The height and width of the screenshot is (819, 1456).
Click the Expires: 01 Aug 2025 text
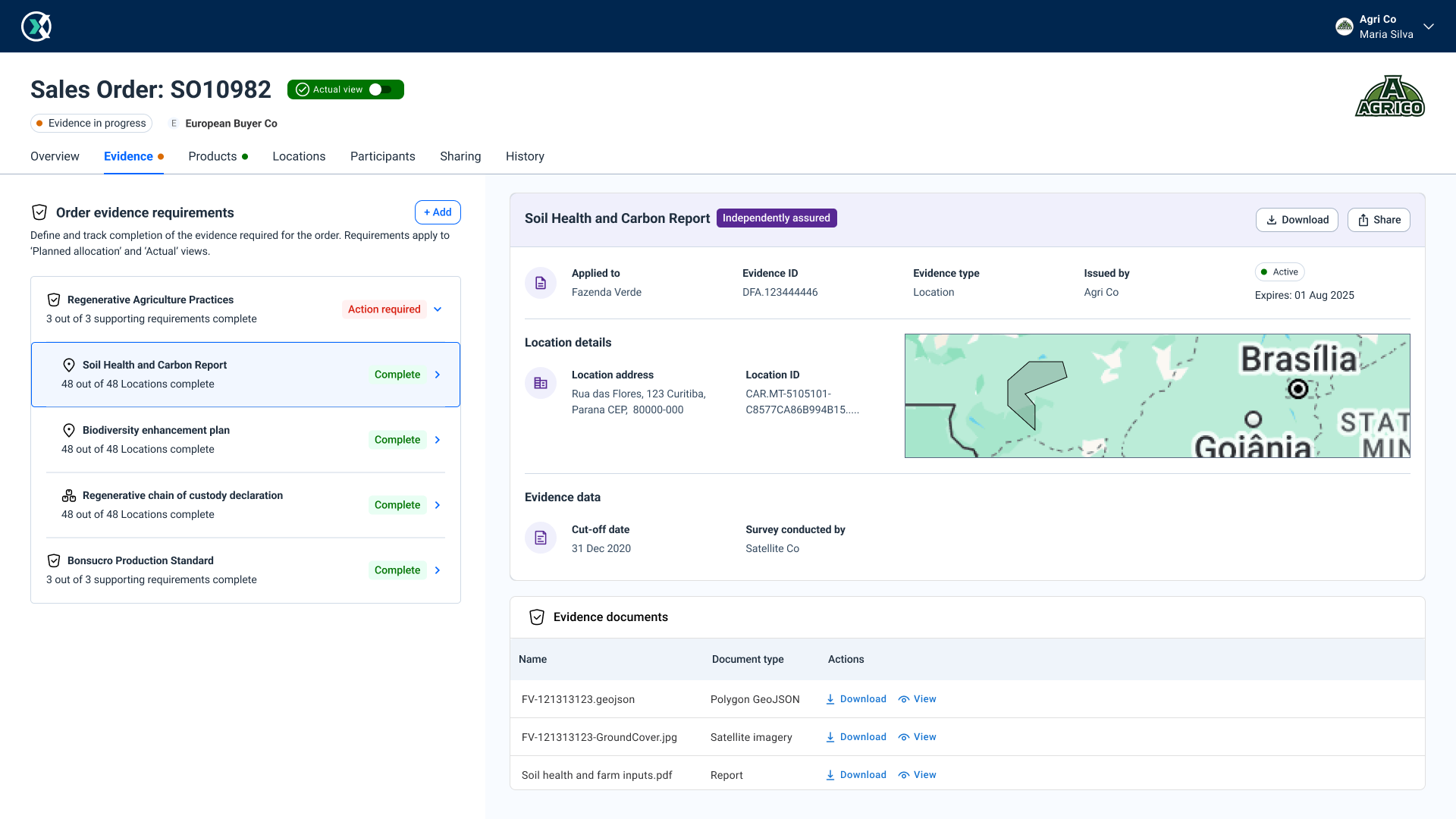[1304, 295]
